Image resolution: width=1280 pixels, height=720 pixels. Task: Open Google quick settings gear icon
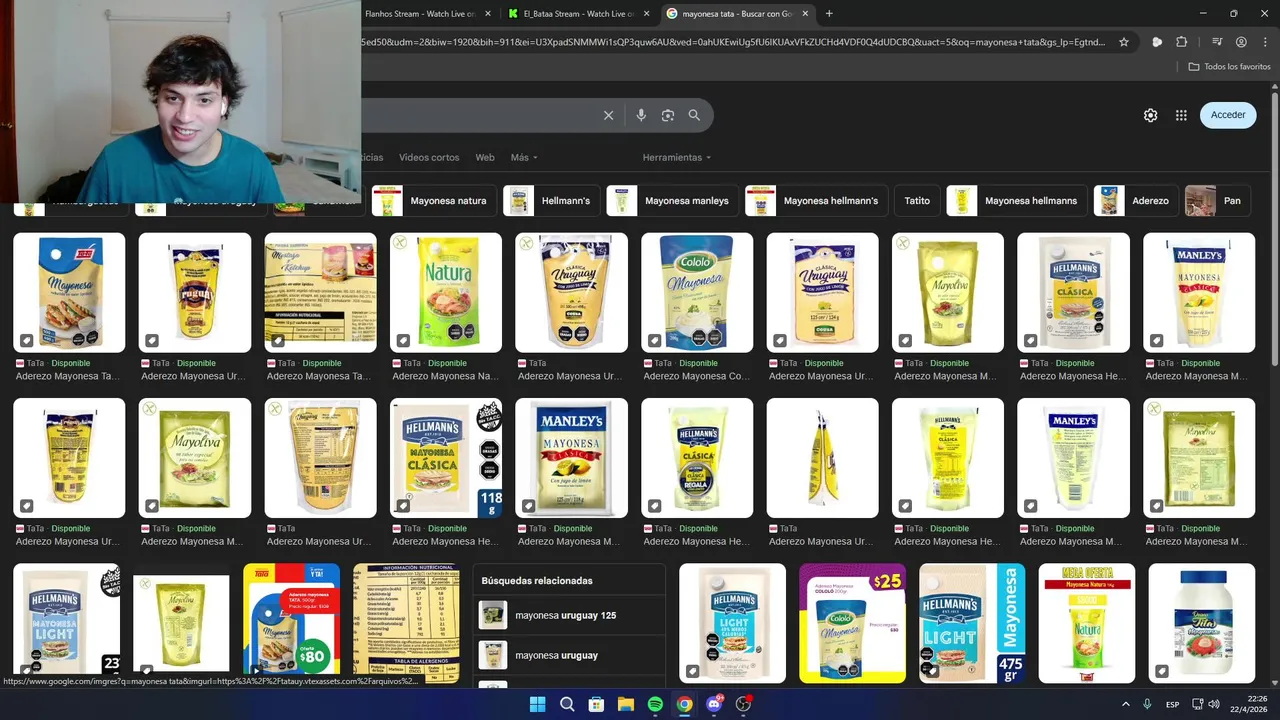(1150, 115)
